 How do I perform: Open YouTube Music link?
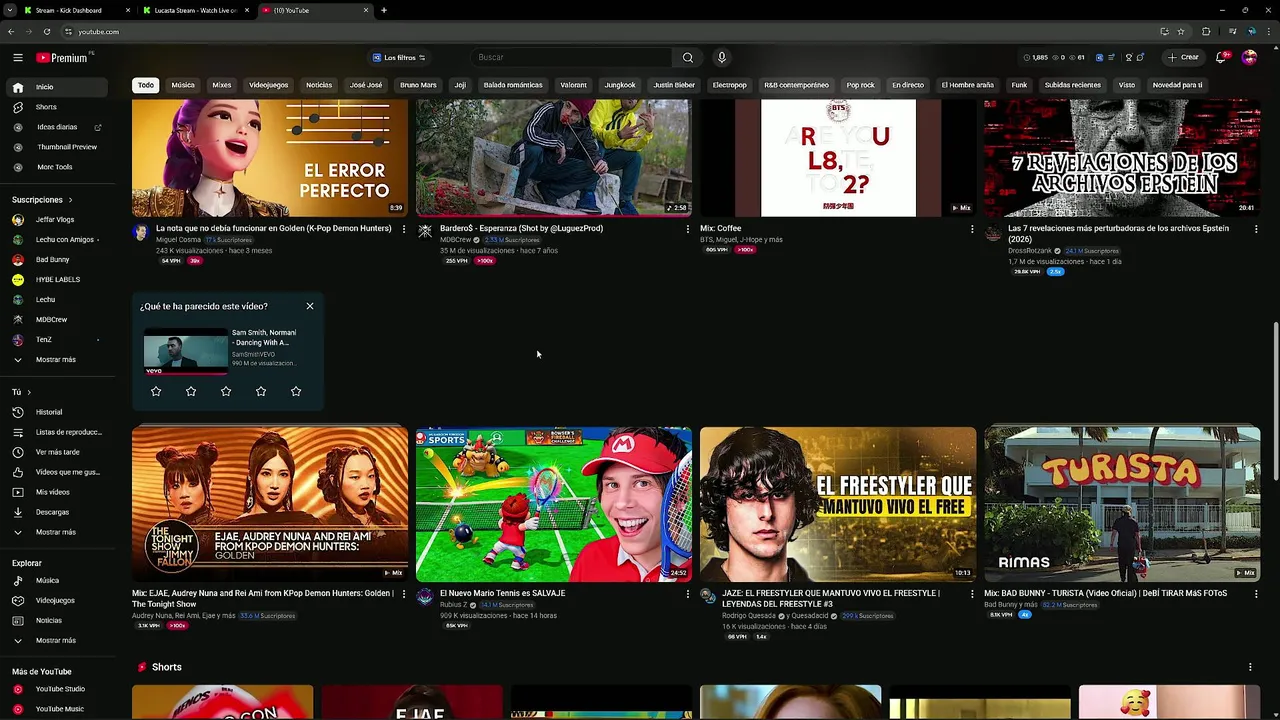pyautogui.click(x=59, y=709)
